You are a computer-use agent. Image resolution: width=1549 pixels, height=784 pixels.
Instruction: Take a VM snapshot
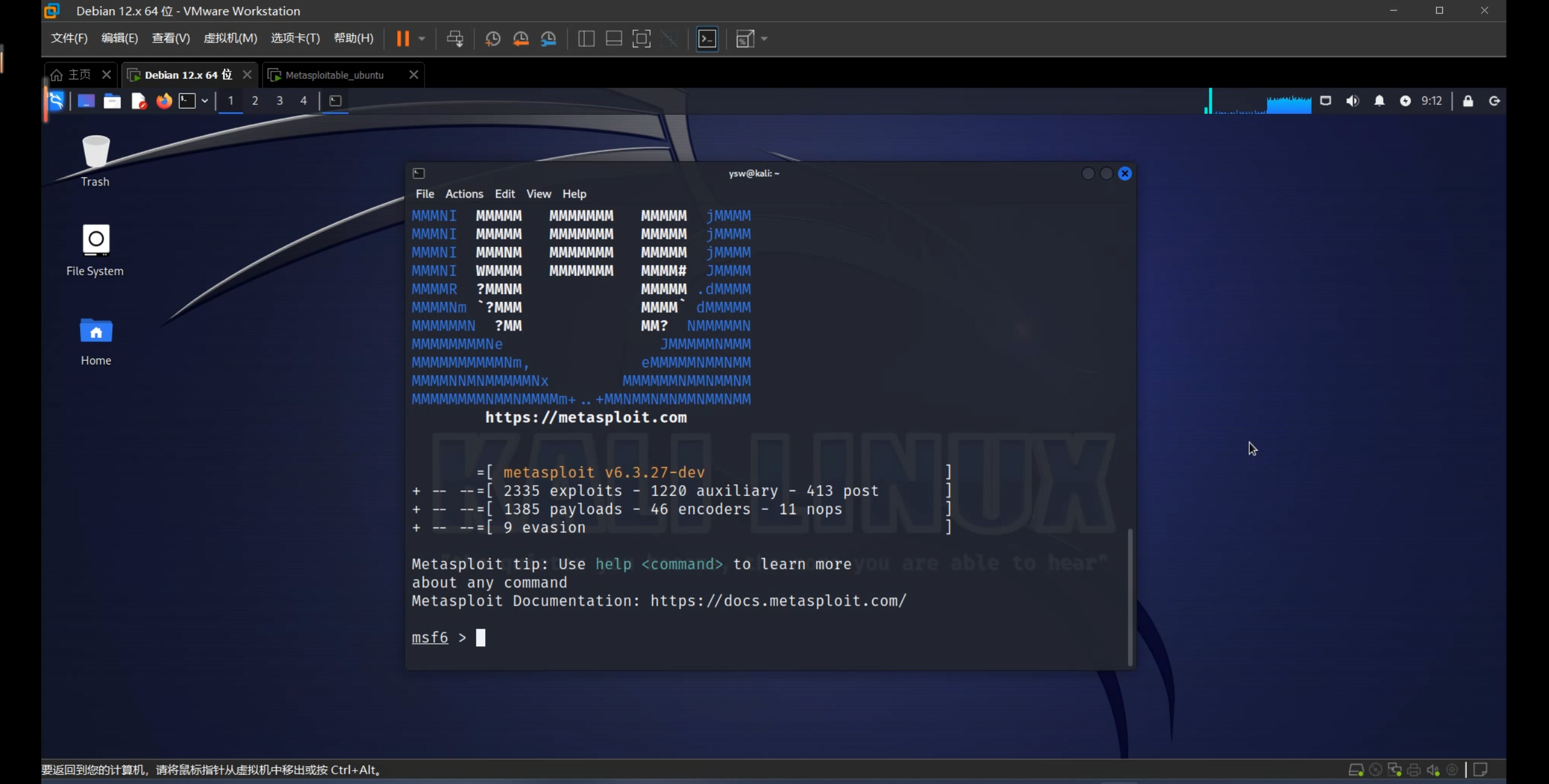pyautogui.click(x=492, y=39)
